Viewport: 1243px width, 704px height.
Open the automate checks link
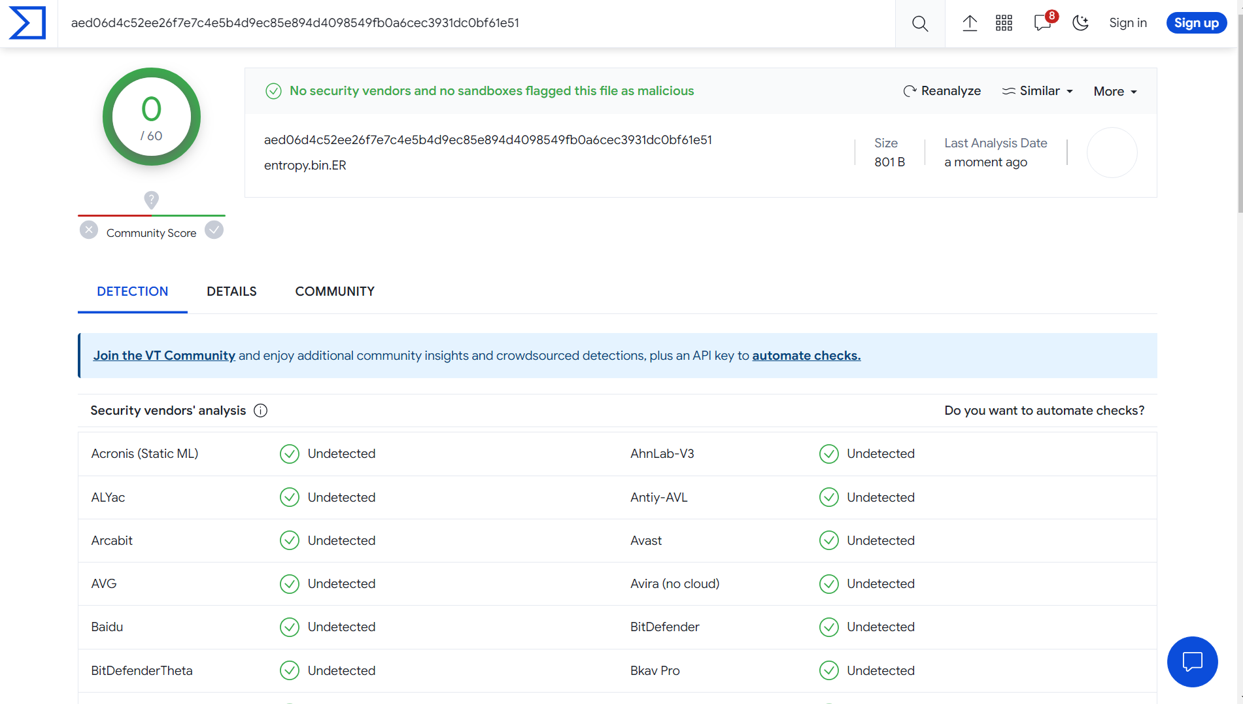806,355
